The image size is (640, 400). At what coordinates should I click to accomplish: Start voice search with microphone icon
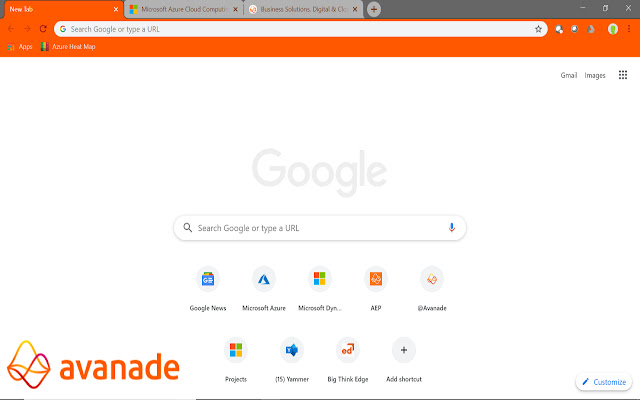pyautogui.click(x=451, y=228)
